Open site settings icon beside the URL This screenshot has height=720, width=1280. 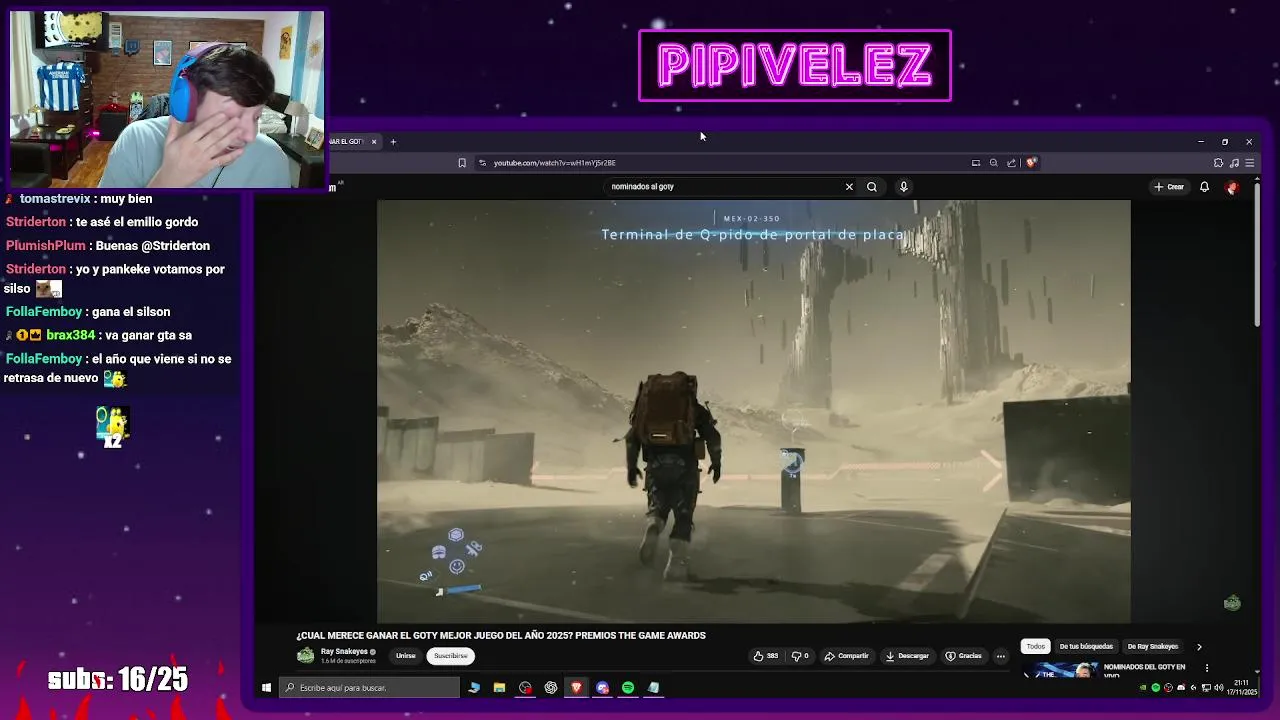[x=482, y=163]
